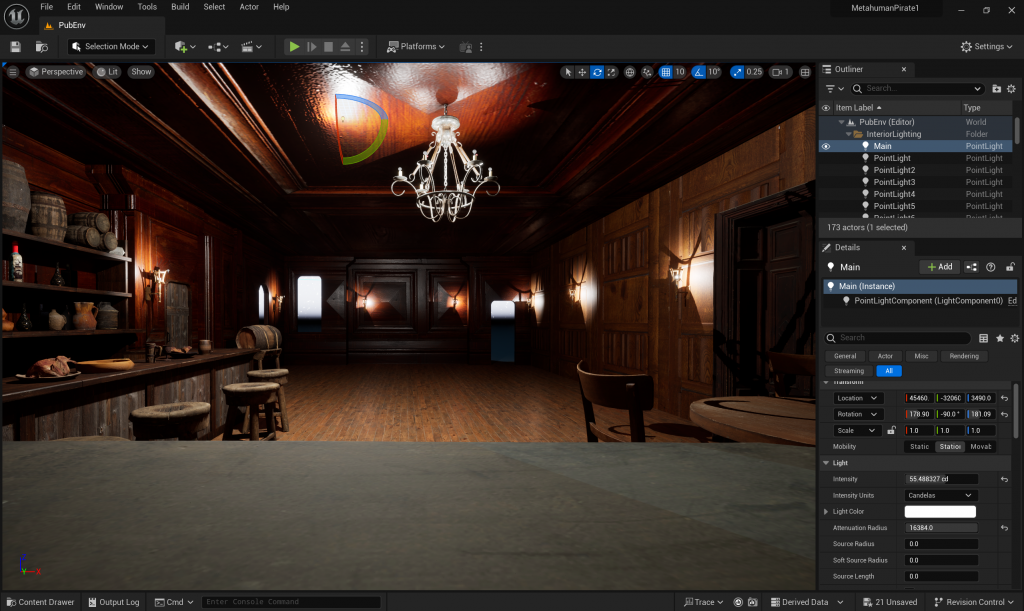
Task: Open Outliner settings gear
Action: click(x=1012, y=89)
